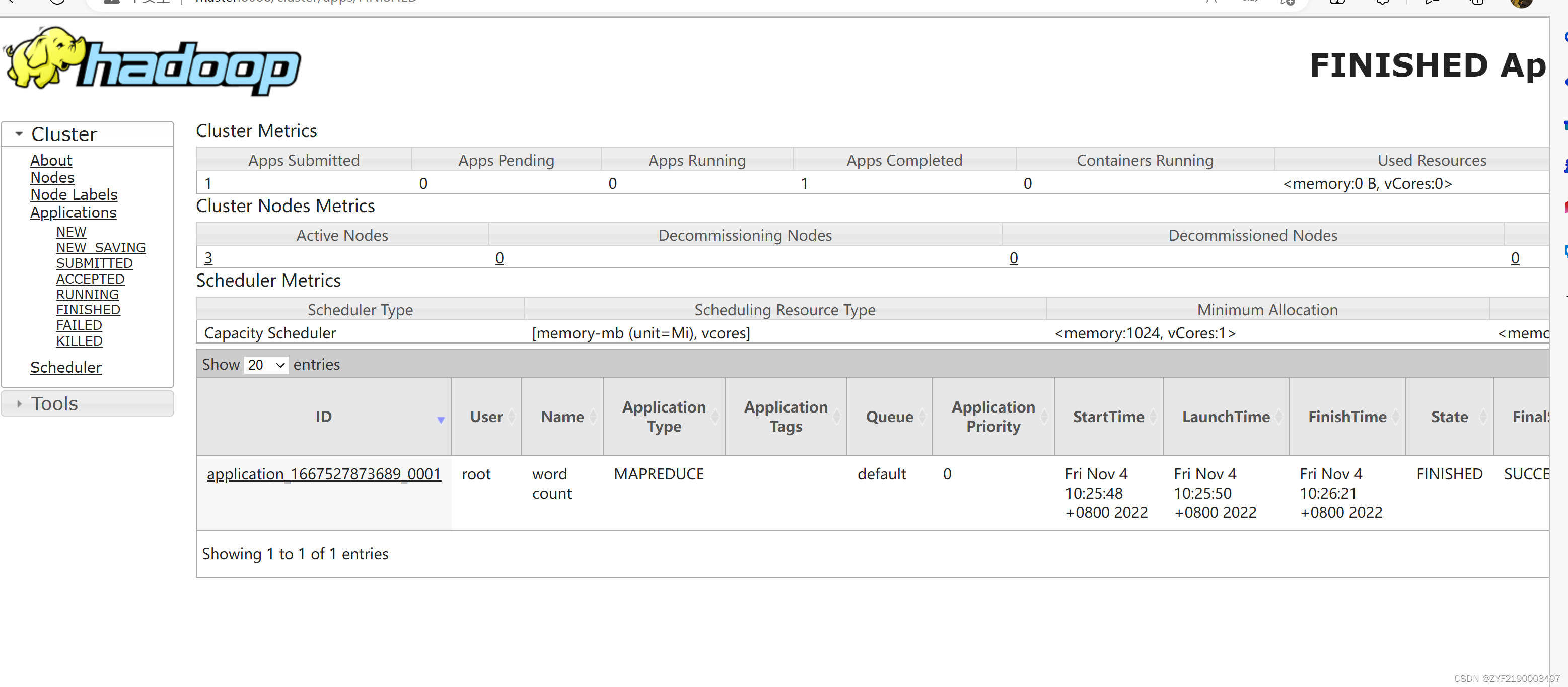Sort by Application Type column

tap(664, 417)
